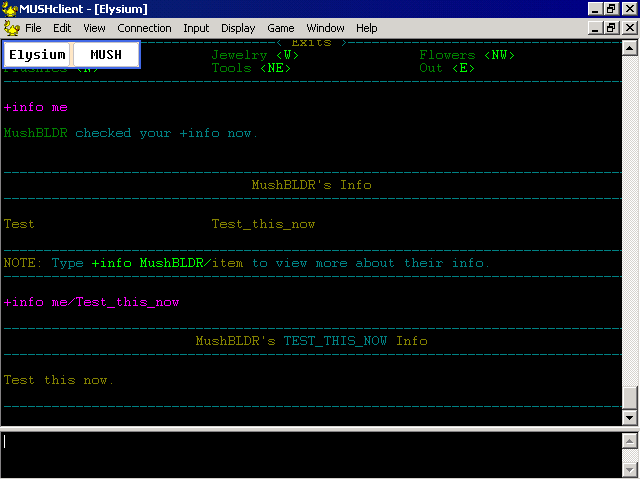
Task: Click the input box scrollbar down arrow
Action: (x=629, y=470)
